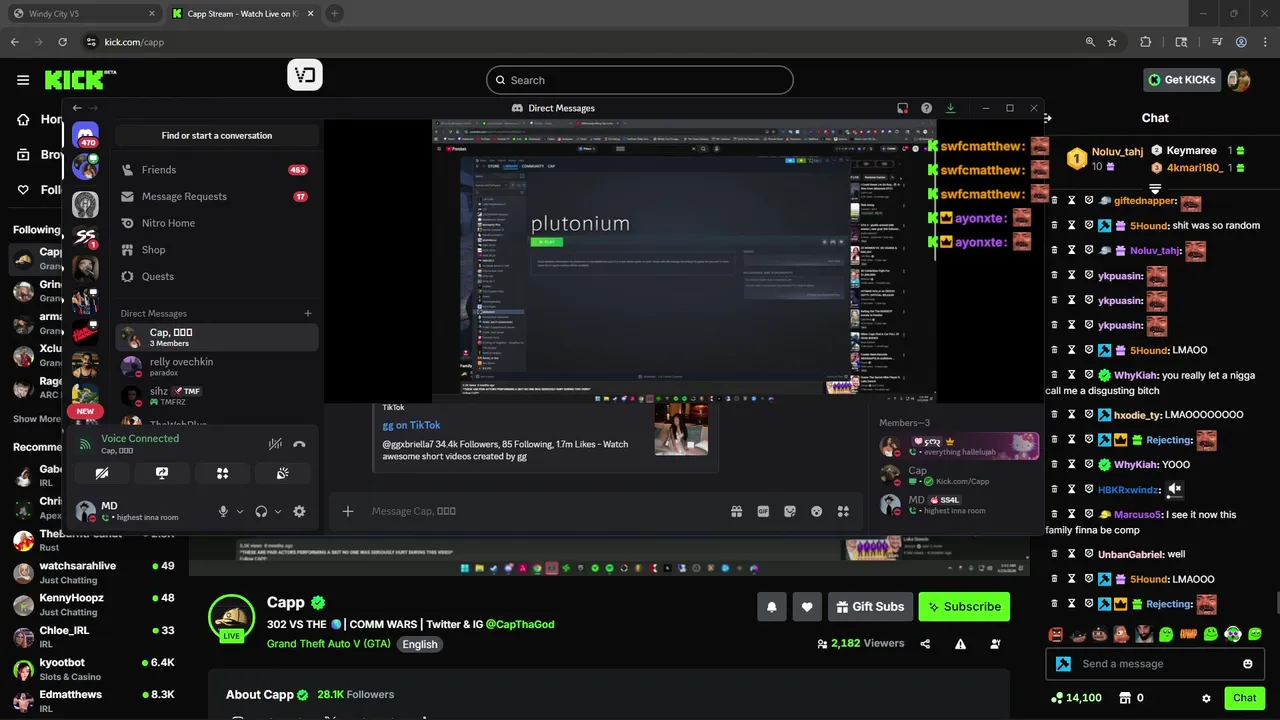Image resolution: width=1280 pixels, height=720 pixels.
Task: Open sihz direct message
Action: 217,396
